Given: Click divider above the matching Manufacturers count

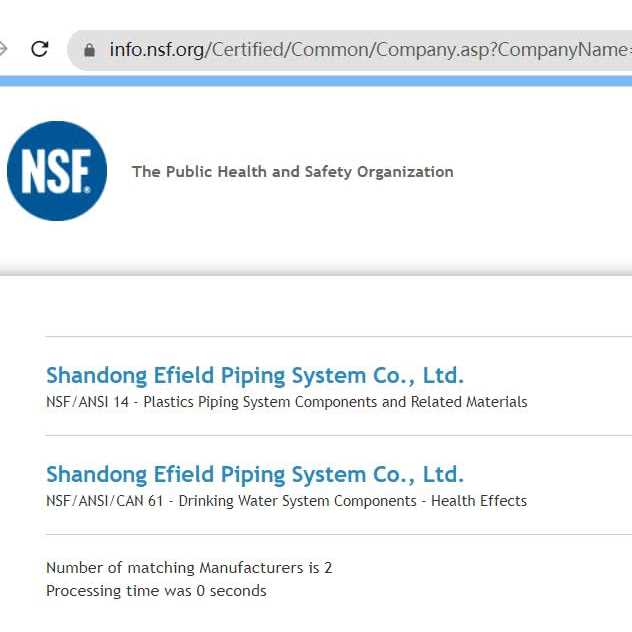Looking at the screenshot, I should (338, 534).
